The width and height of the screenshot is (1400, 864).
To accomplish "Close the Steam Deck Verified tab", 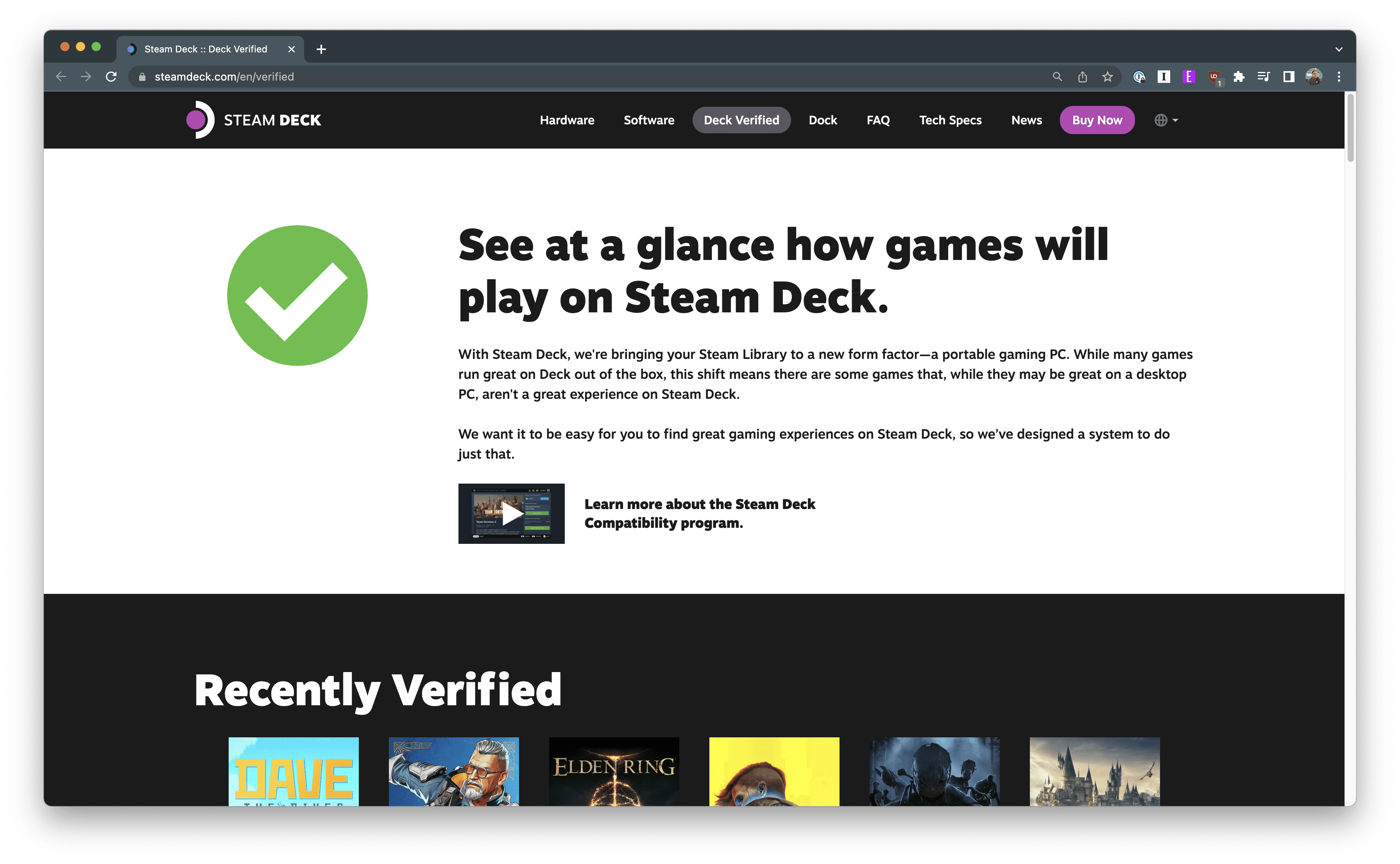I will 291,49.
